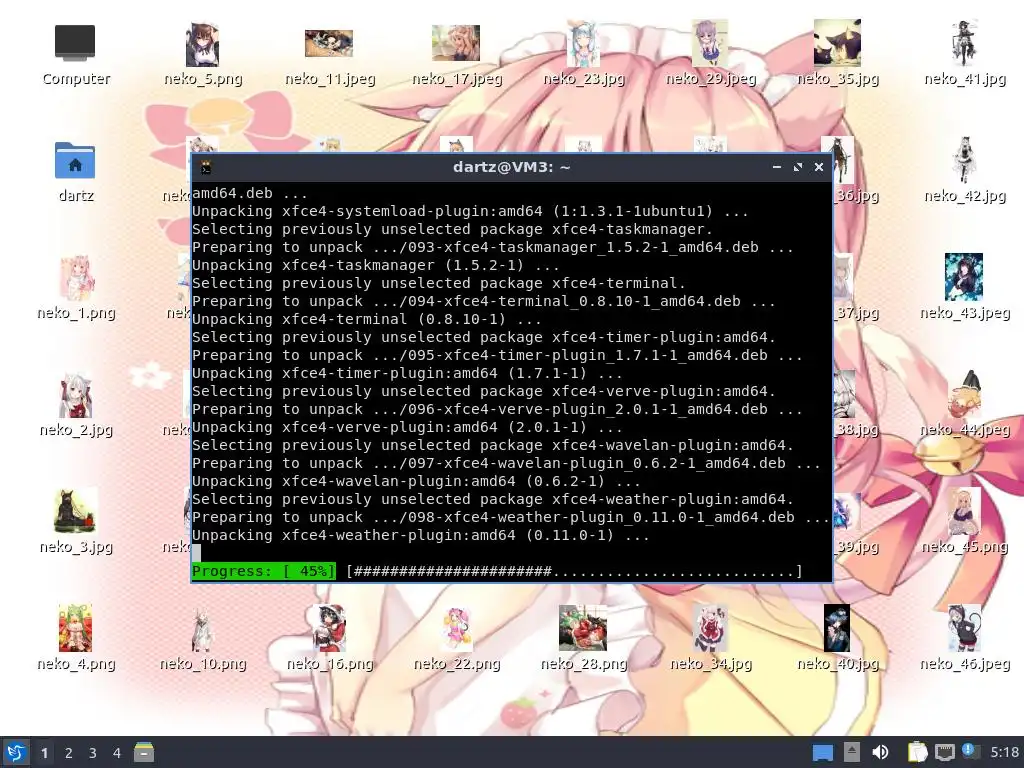
Task: Open the removable media eject tray icon
Action: 852,752
